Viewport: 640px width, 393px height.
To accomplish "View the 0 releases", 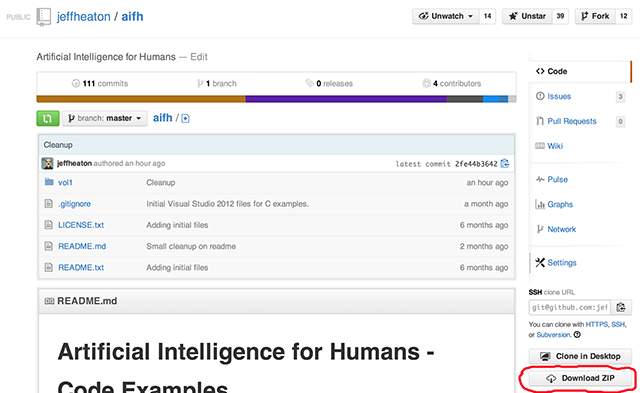I will (x=329, y=84).
